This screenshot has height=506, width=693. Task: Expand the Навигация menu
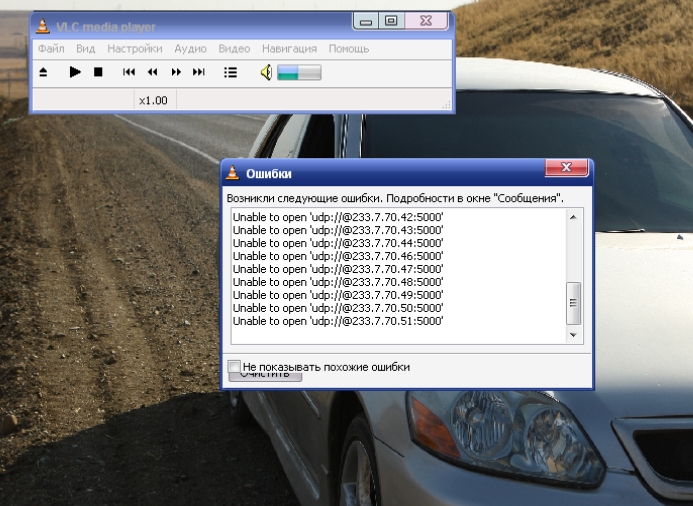(x=289, y=48)
